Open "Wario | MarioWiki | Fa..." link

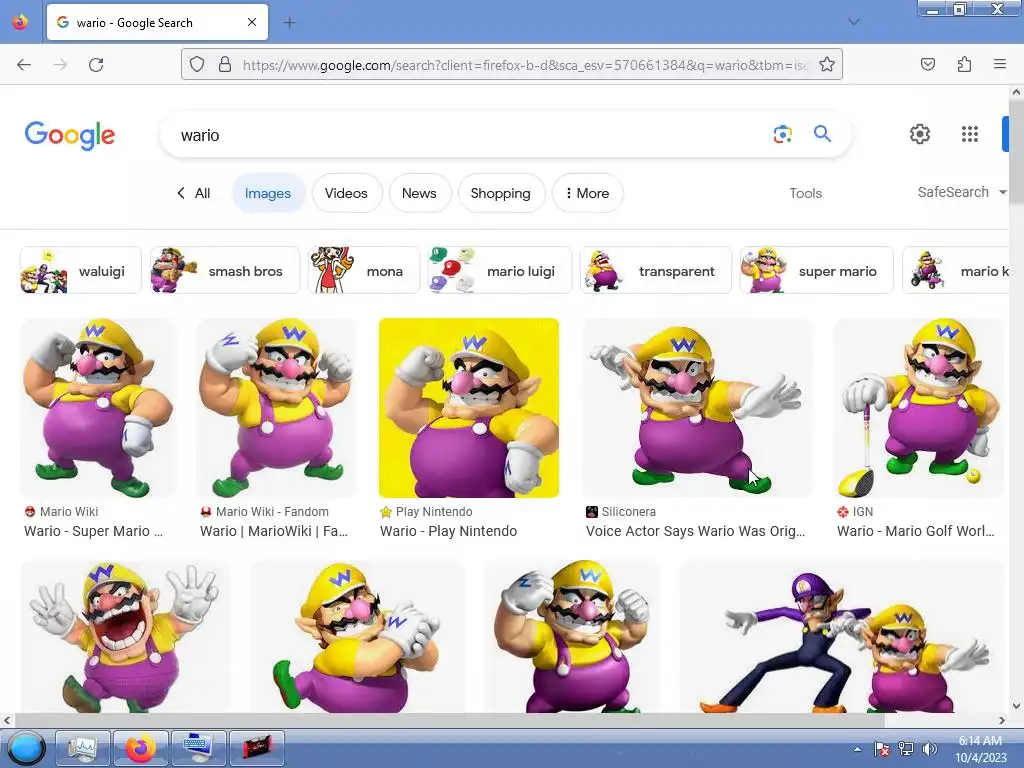coord(274,531)
